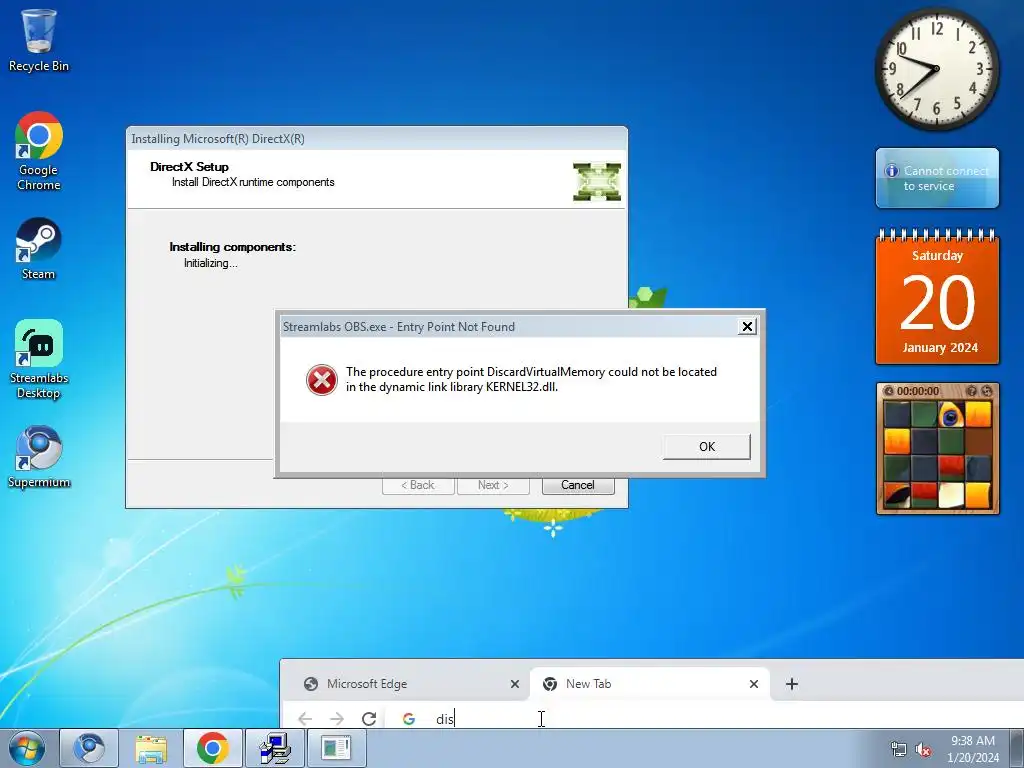Screen dimensions: 1024x768
Task: Click the Google icon in the address bar
Action: pyautogui.click(x=409, y=719)
